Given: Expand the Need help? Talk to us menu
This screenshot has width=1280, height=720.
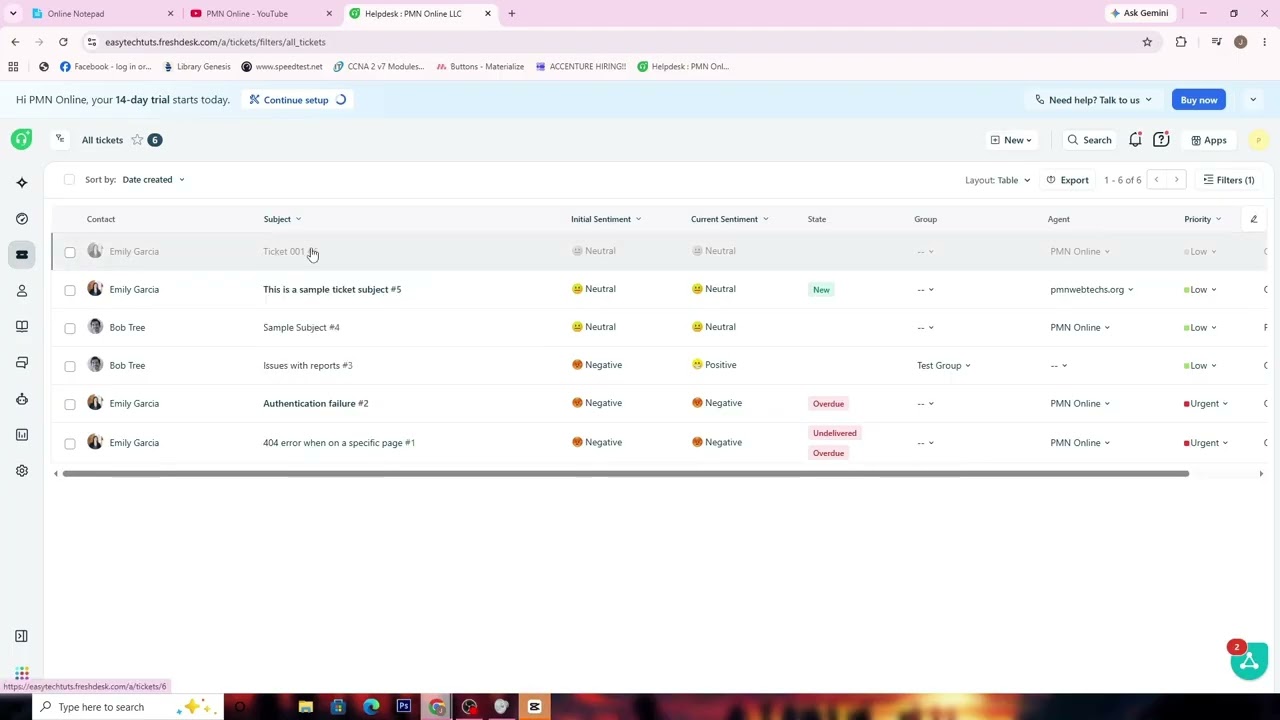Looking at the screenshot, I should [1093, 100].
